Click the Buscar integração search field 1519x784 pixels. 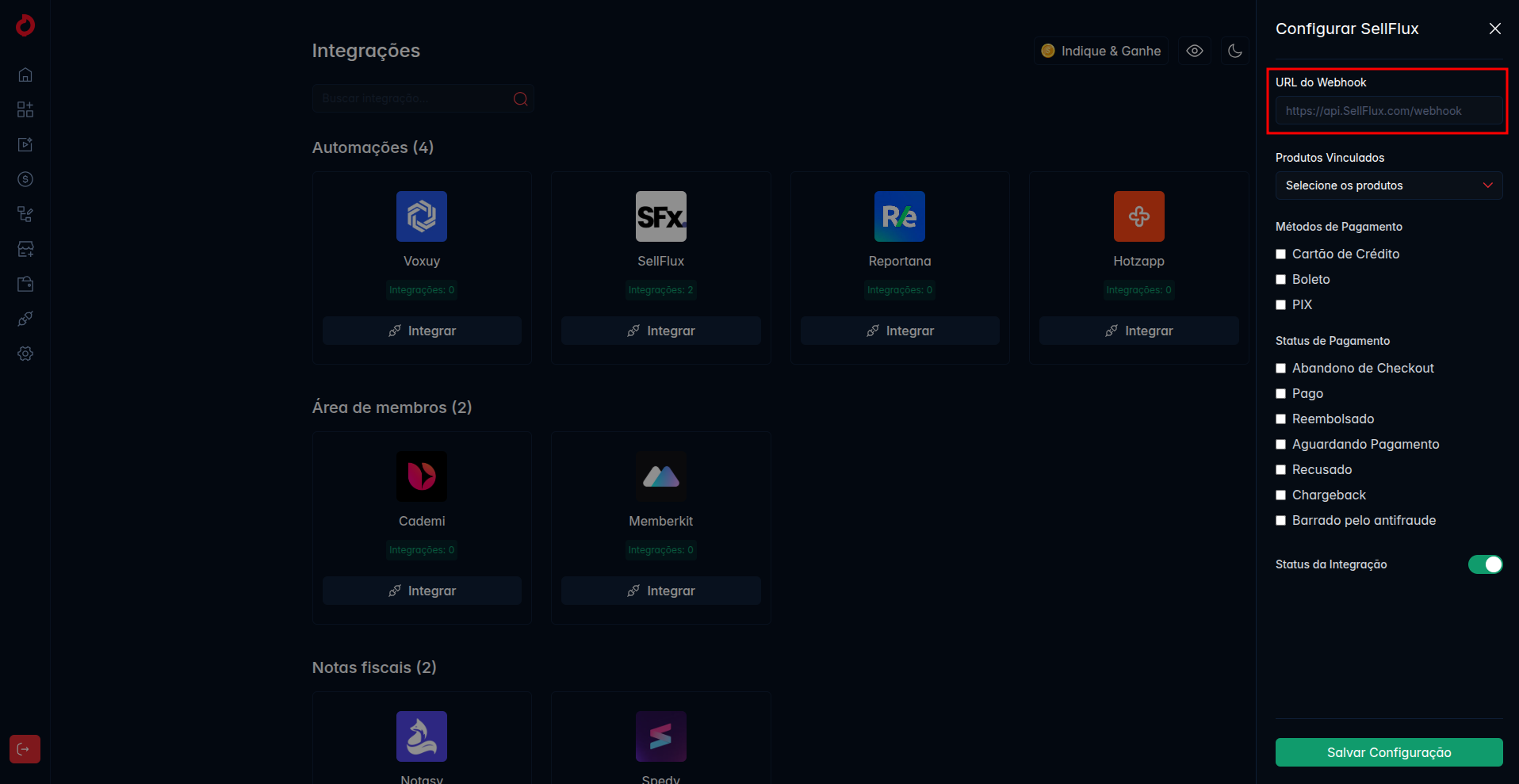point(423,98)
